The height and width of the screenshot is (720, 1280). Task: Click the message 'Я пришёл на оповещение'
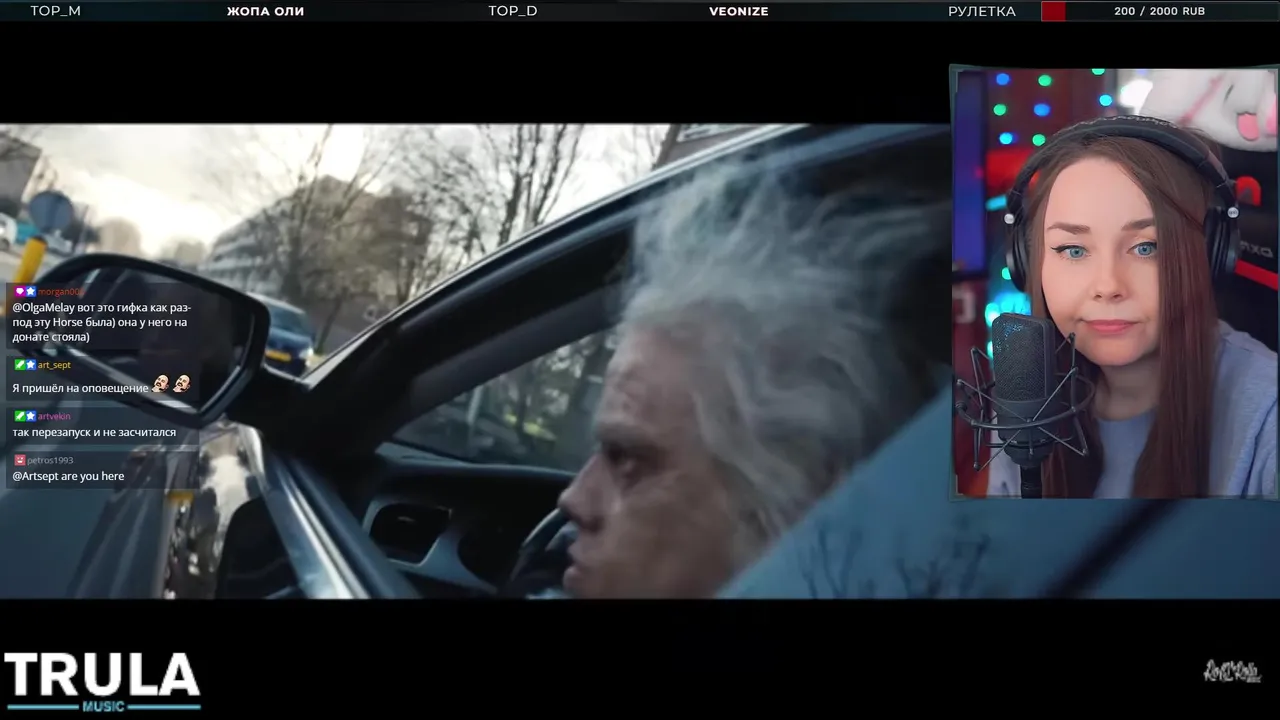(80, 388)
